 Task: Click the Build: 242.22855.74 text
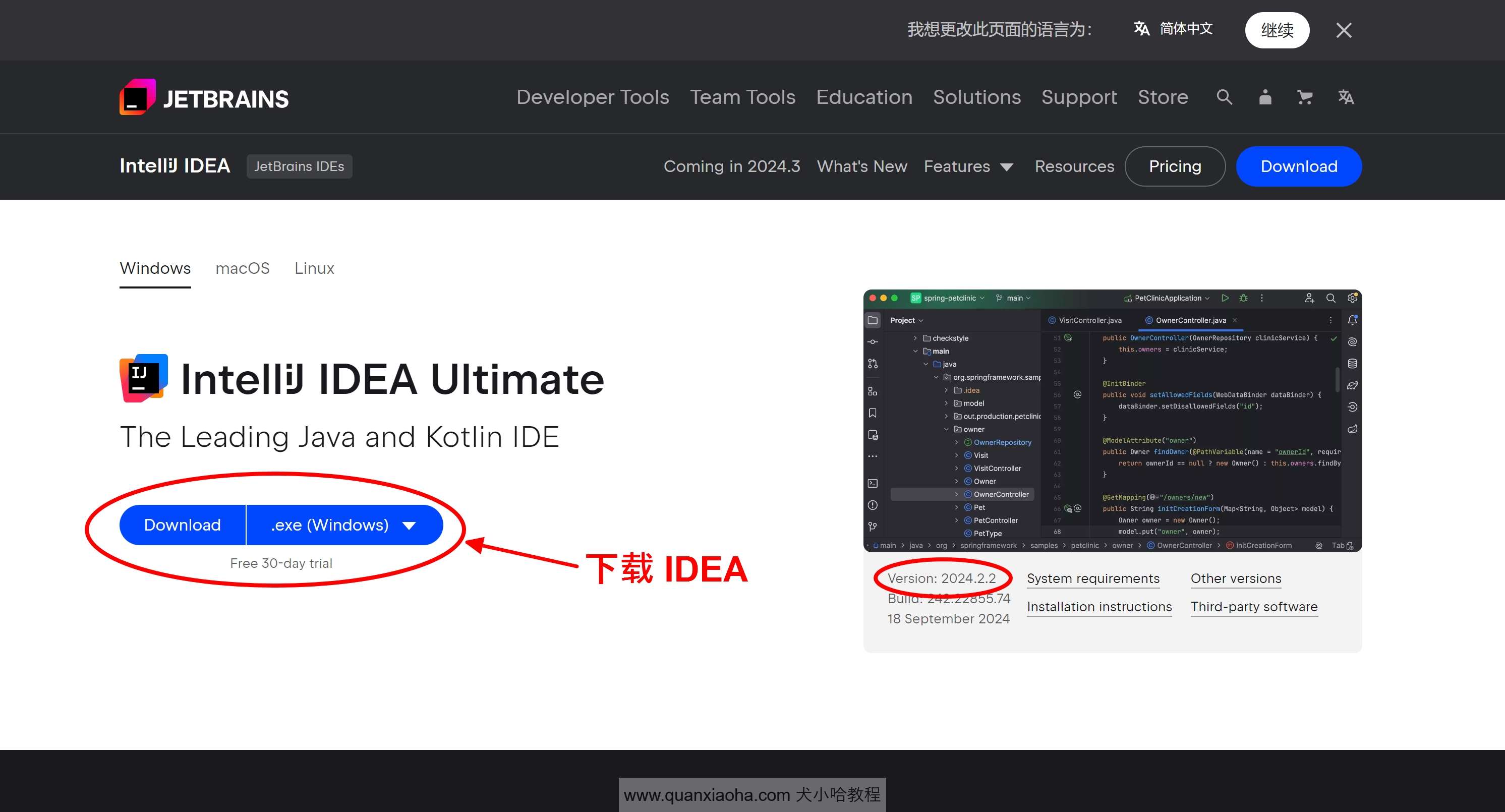[949, 598]
